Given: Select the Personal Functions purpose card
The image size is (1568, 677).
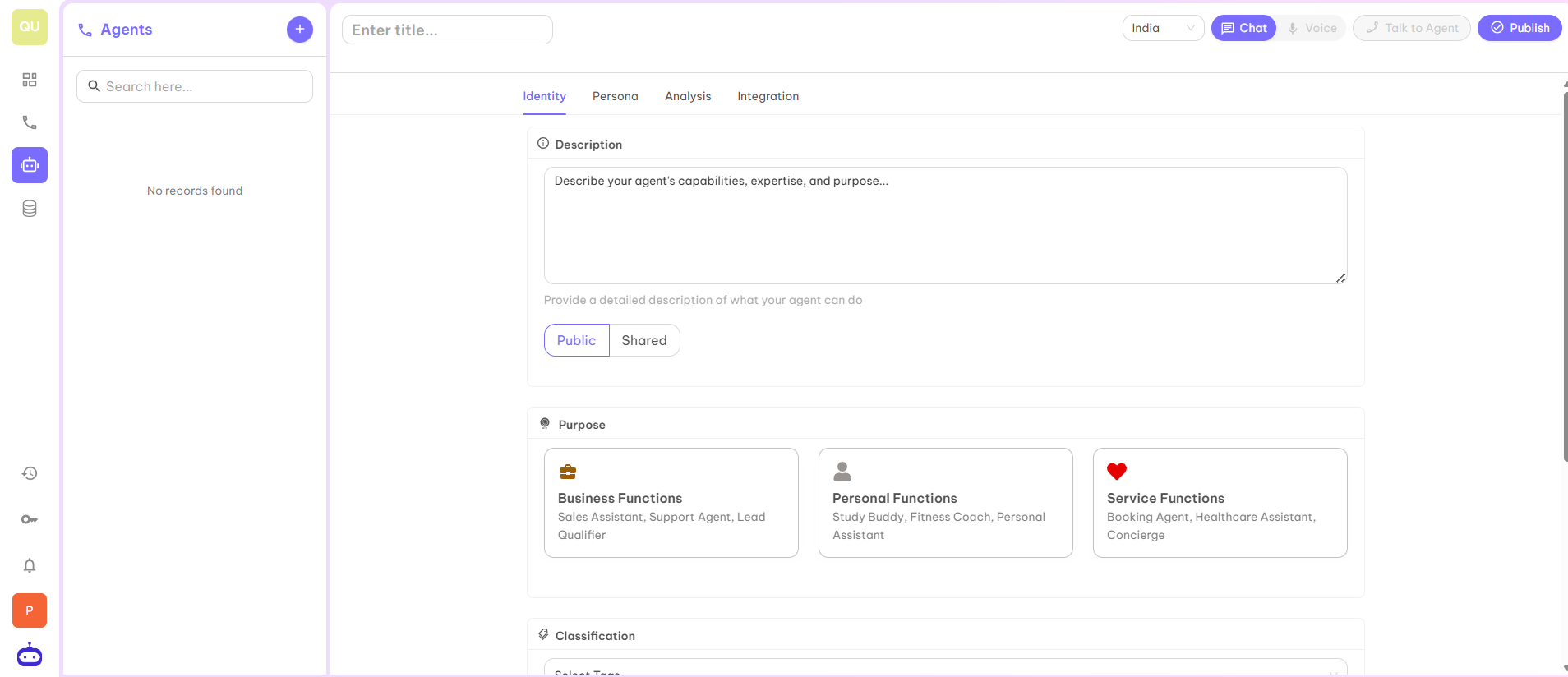Looking at the screenshot, I should pos(946,503).
